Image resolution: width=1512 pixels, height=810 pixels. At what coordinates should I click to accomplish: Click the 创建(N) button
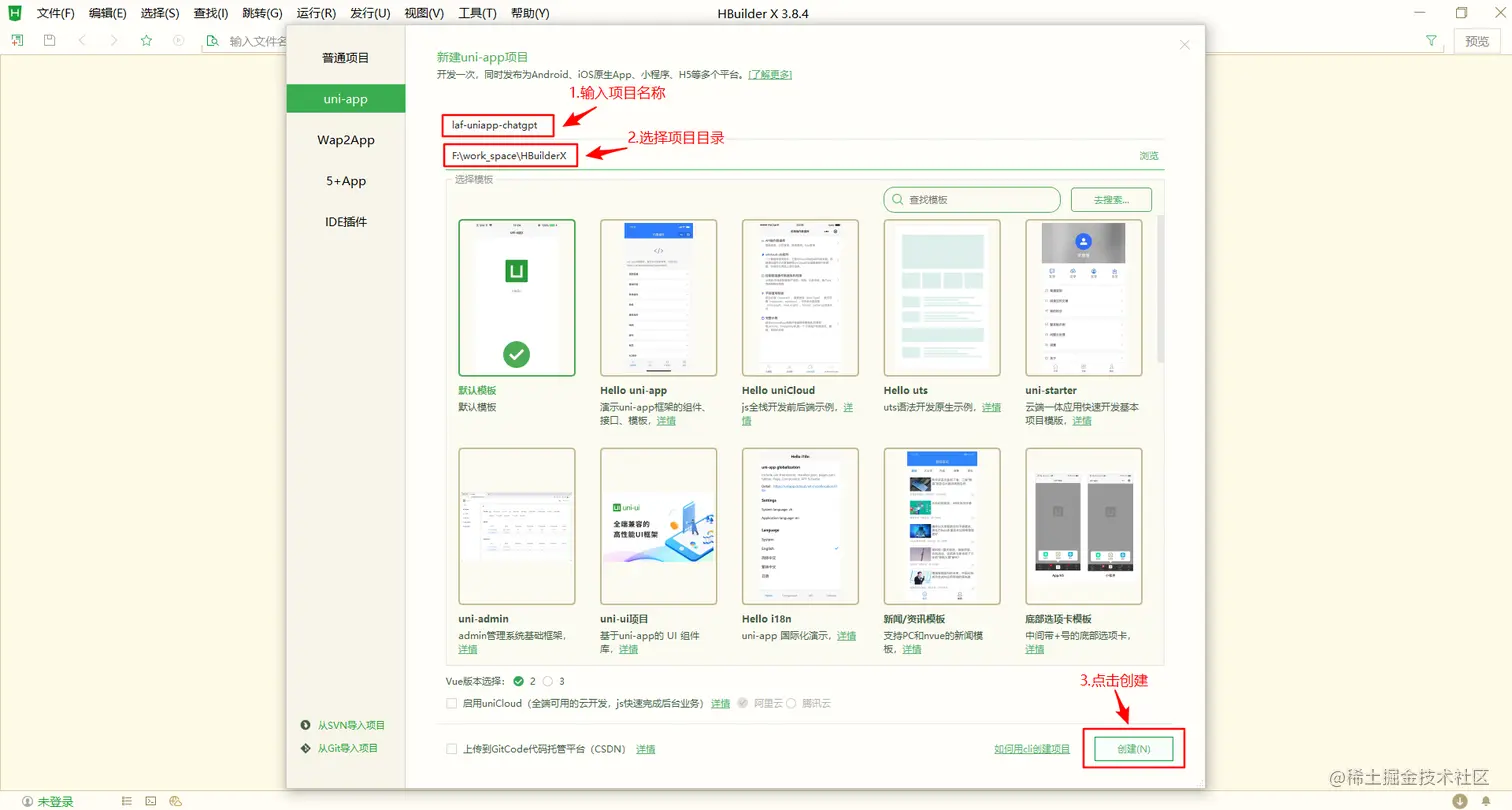coord(1134,749)
